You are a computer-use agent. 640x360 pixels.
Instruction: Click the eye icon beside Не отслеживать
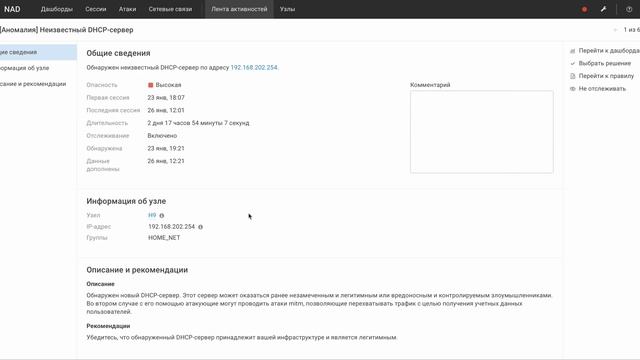click(x=572, y=89)
